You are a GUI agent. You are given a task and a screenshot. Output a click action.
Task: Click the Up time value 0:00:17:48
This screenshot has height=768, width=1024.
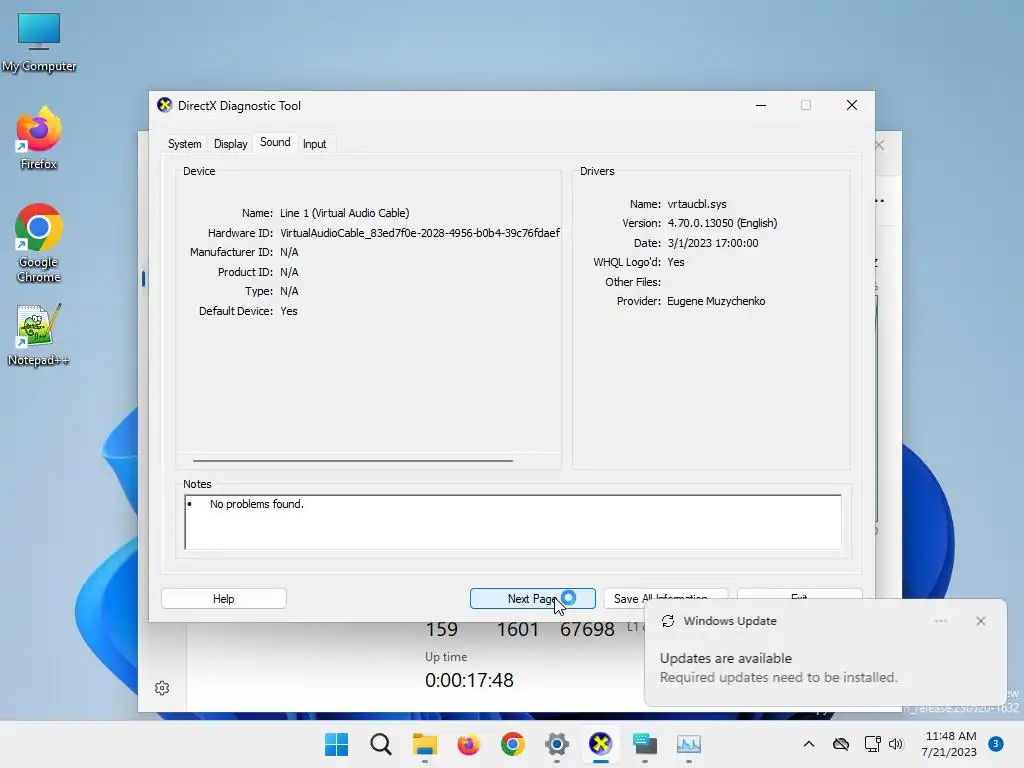[469, 680]
